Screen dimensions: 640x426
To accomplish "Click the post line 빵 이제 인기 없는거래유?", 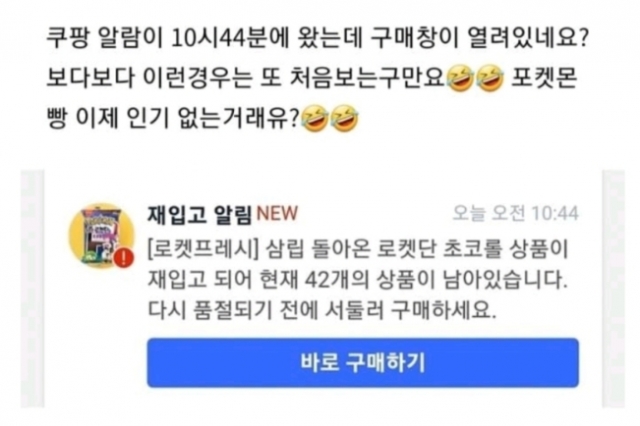I will 173,119.
